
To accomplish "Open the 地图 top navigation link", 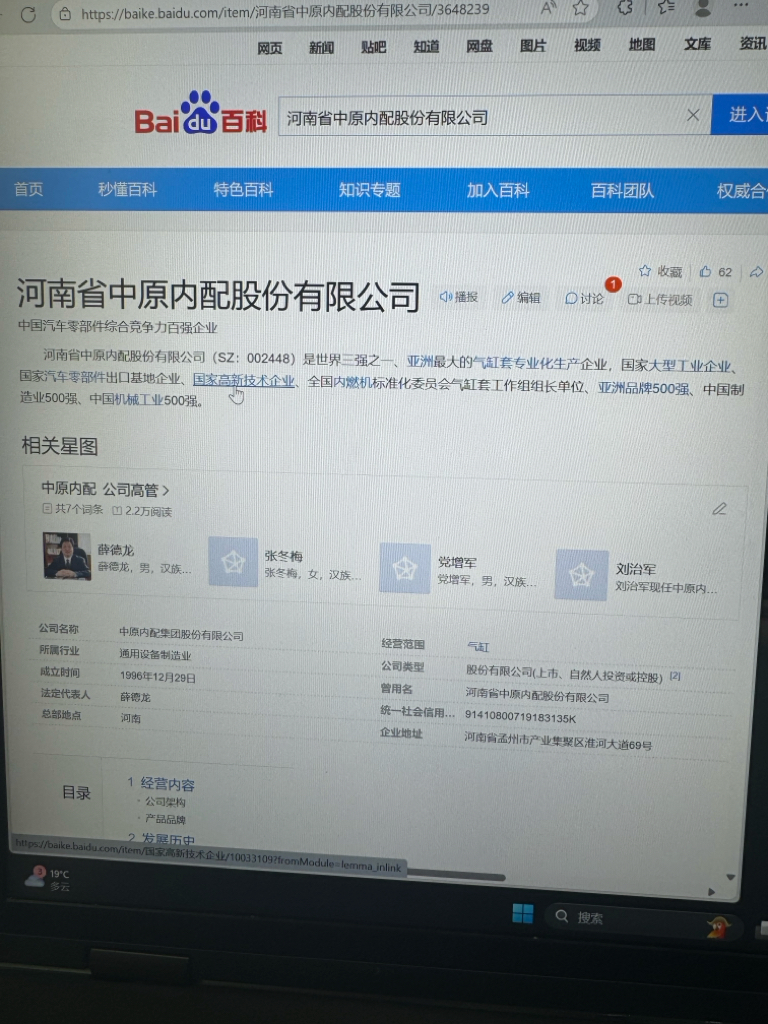I will pos(642,44).
